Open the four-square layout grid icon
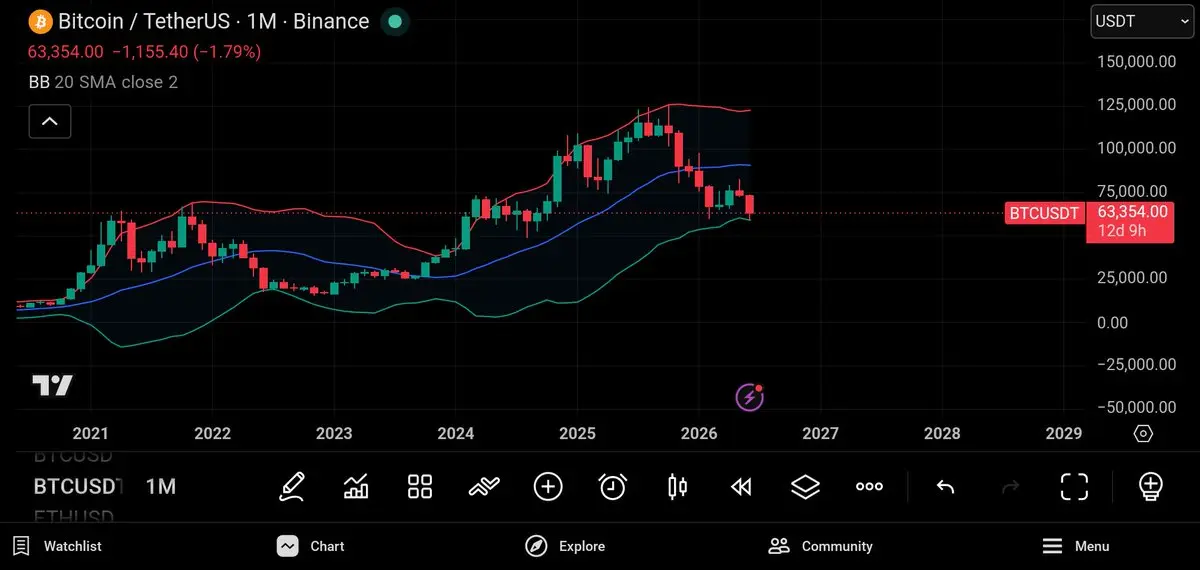 420,487
